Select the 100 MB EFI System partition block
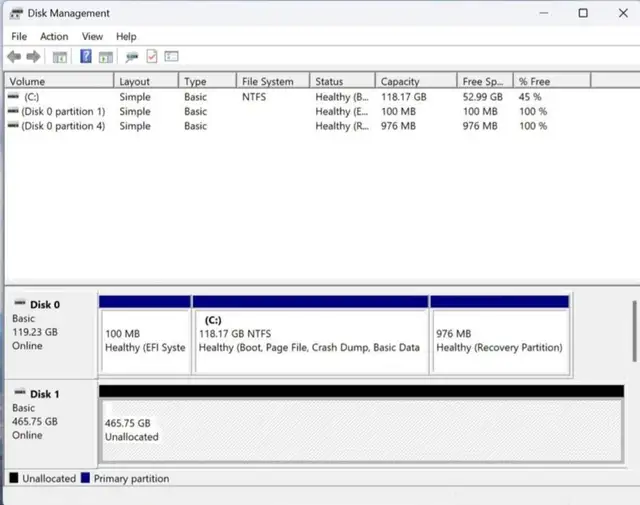The image size is (640, 505). (x=145, y=335)
